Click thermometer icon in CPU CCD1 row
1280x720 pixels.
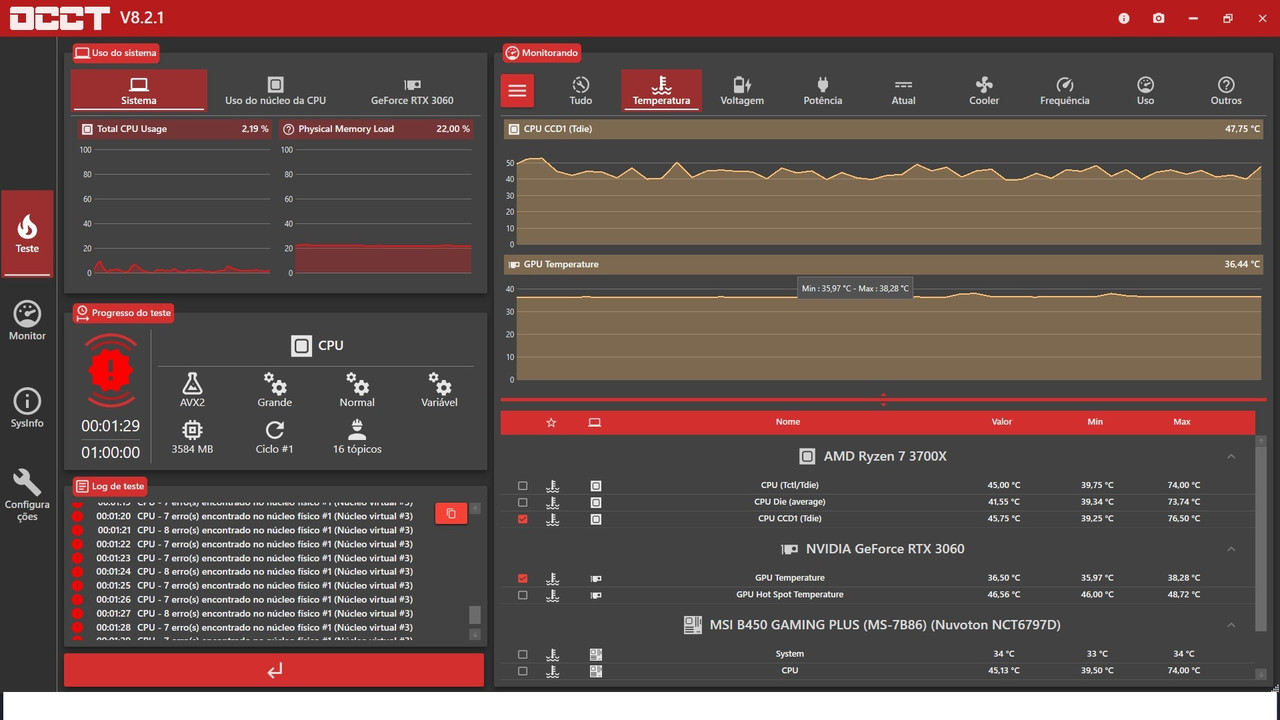553,520
